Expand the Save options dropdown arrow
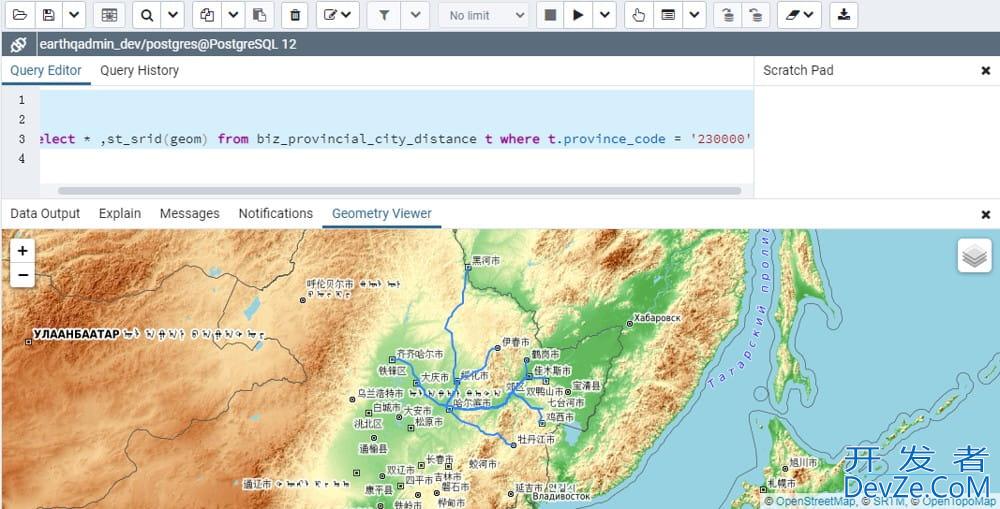 point(74,15)
